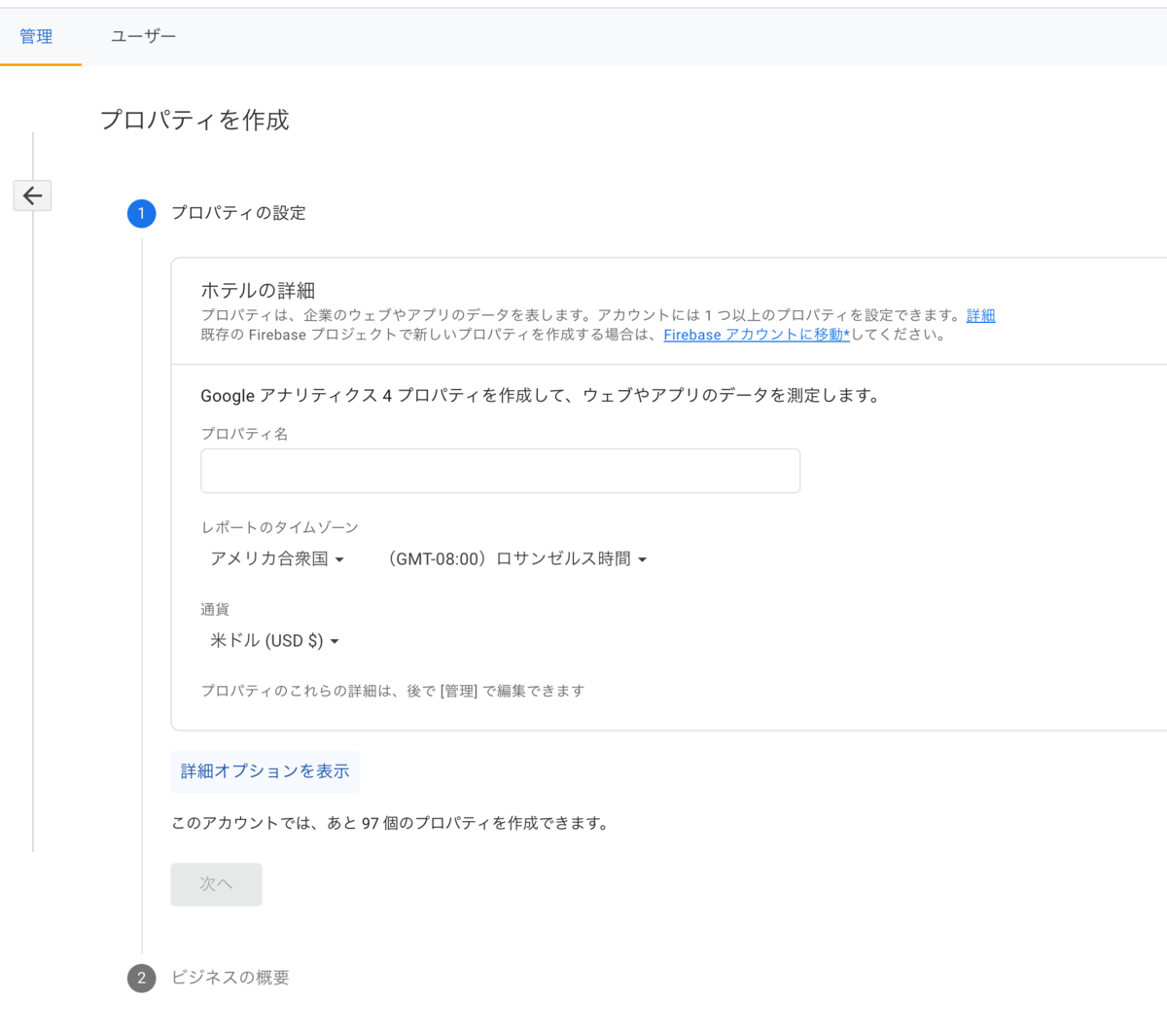The width and height of the screenshot is (1167, 1036).
Task: Click the プロパティの設定 step heading
Action: 239,213
